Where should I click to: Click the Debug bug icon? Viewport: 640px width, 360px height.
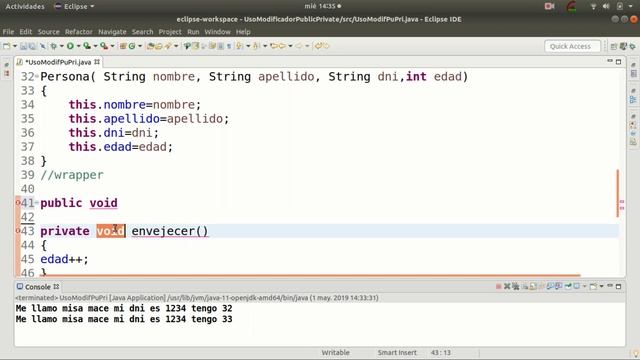pos(53,46)
